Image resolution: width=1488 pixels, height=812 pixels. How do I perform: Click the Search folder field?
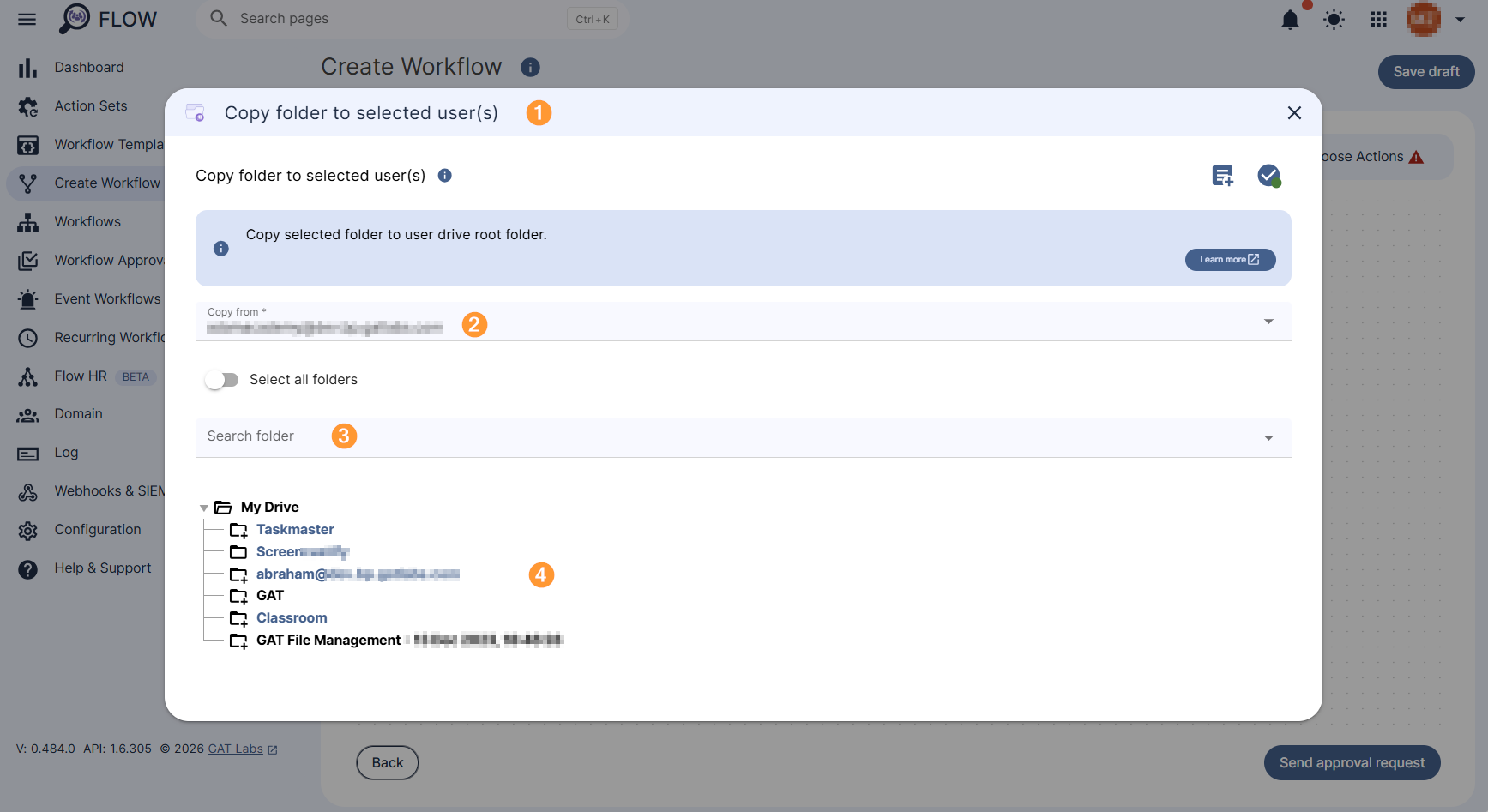(744, 438)
